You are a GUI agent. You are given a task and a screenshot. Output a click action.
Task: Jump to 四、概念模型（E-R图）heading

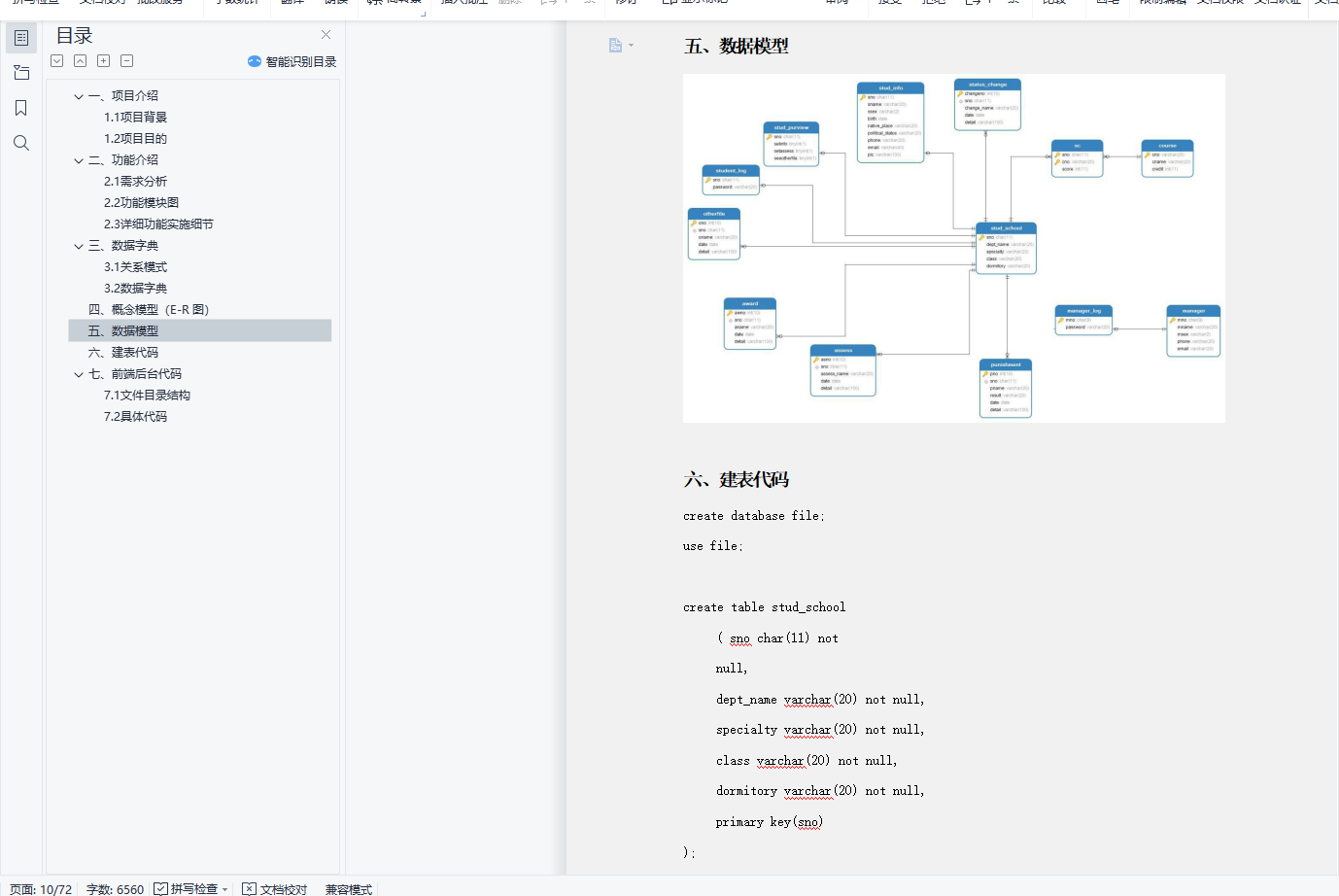click(x=149, y=310)
